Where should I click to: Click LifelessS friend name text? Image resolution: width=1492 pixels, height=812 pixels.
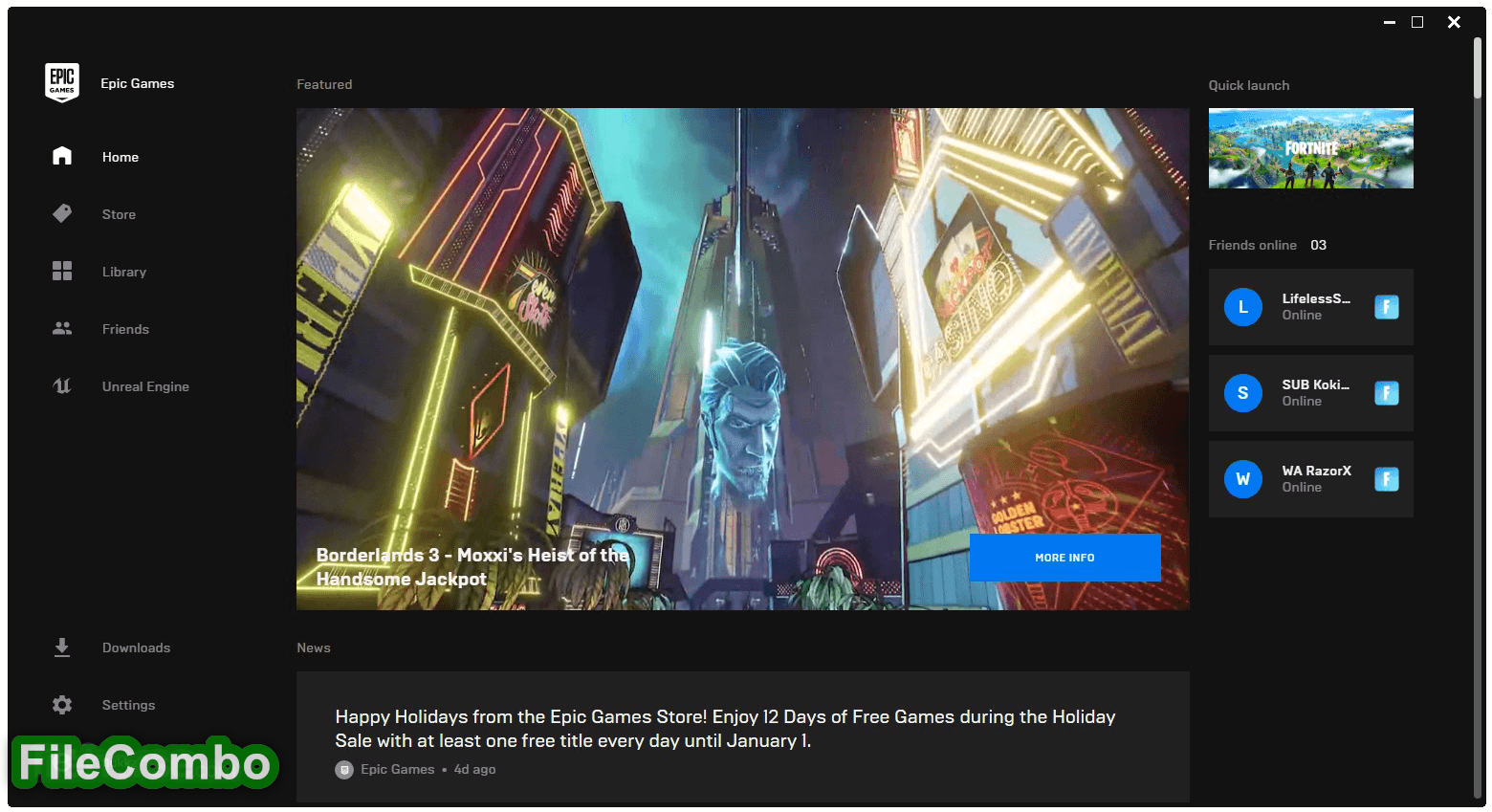pyautogui.click(x=1316, y=298)
